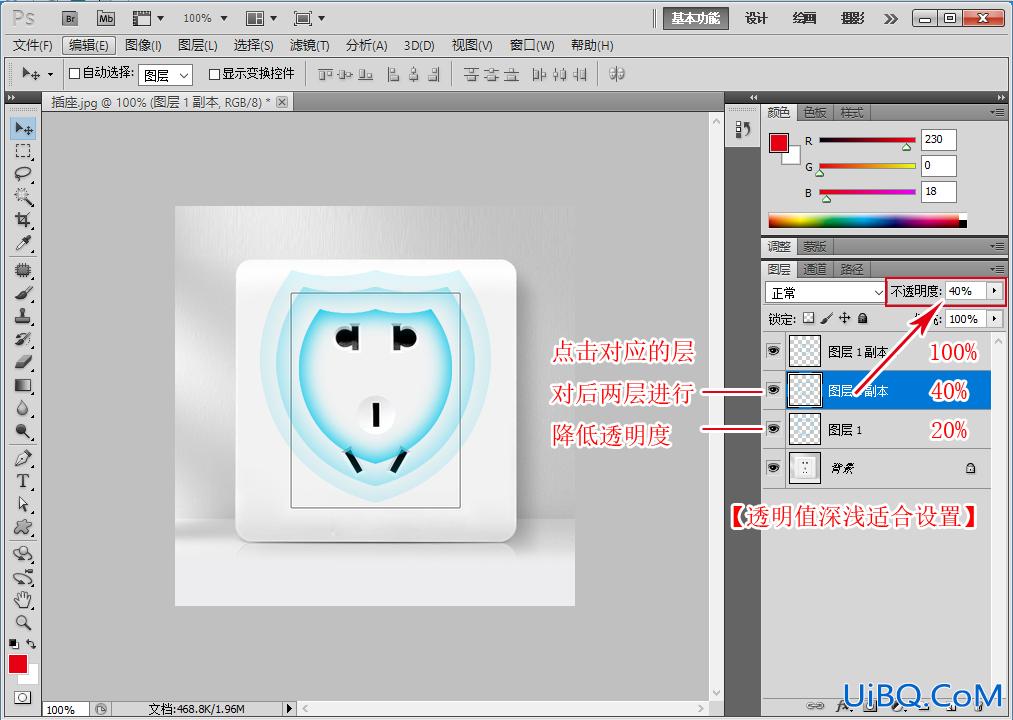The height and width of the screenshot is (720, 1013).
Task: Open the 图像(I) menu
Action: 143,45
